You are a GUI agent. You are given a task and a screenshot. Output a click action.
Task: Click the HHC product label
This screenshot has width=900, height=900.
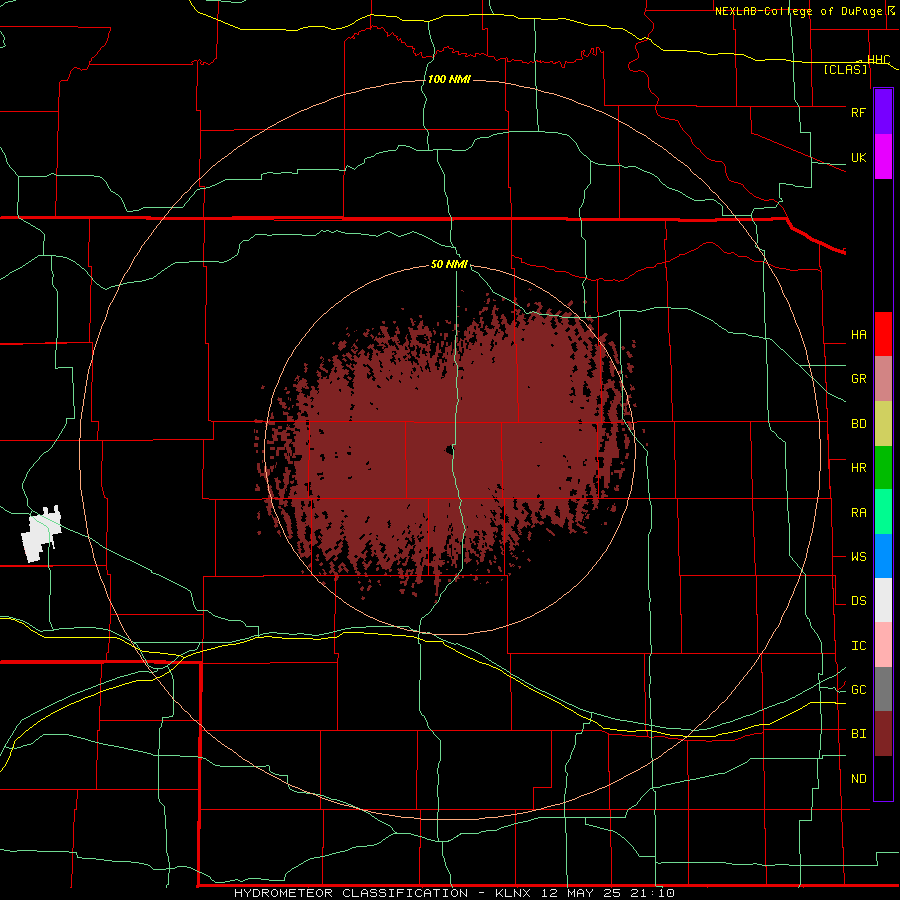pos(879,60)
